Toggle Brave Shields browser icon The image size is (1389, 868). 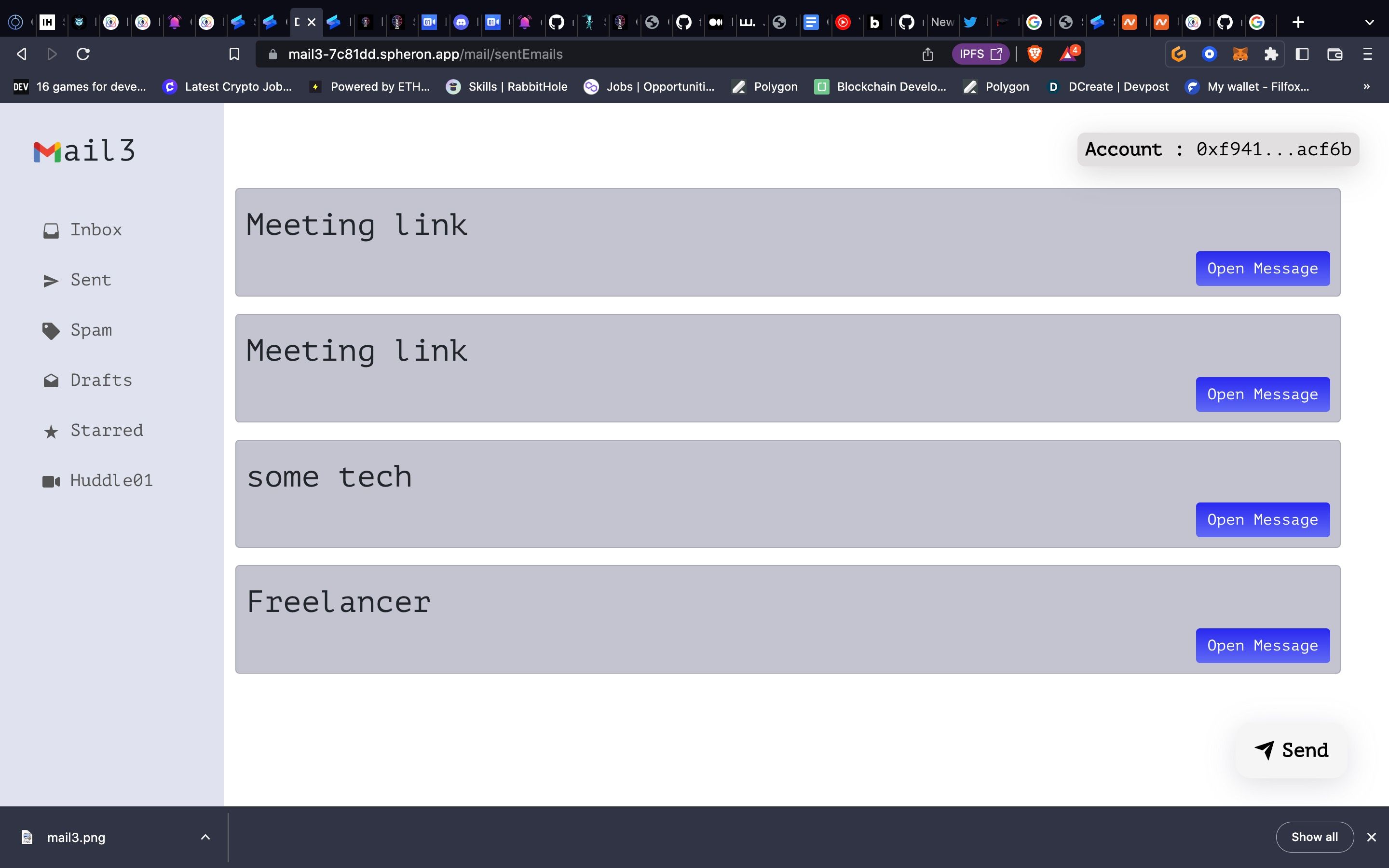[1036, 54]
